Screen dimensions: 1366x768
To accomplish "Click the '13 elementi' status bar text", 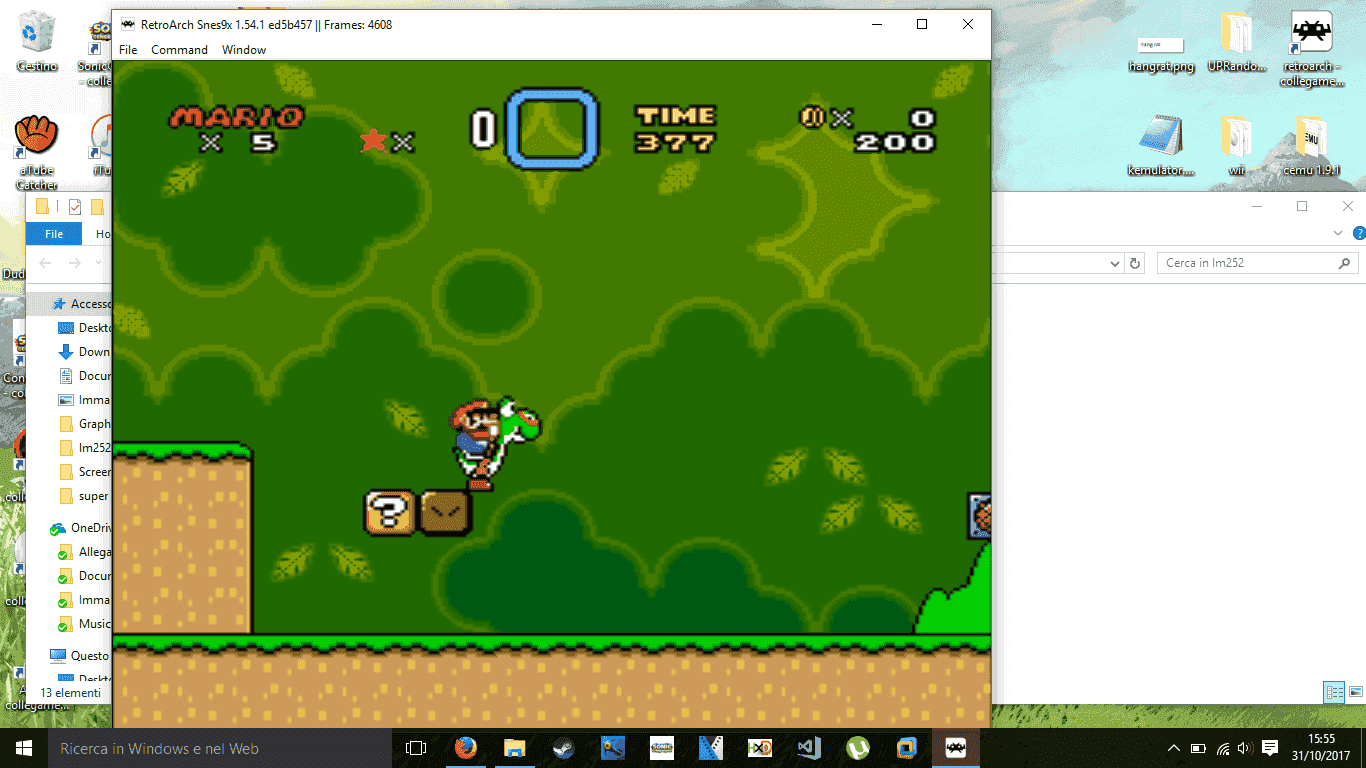I will pyautogui.click(x=70, y=692).
